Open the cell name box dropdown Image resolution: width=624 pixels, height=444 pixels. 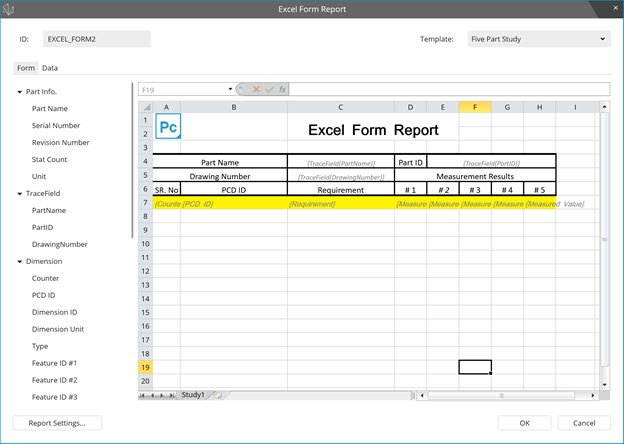(x=229, y=89)
